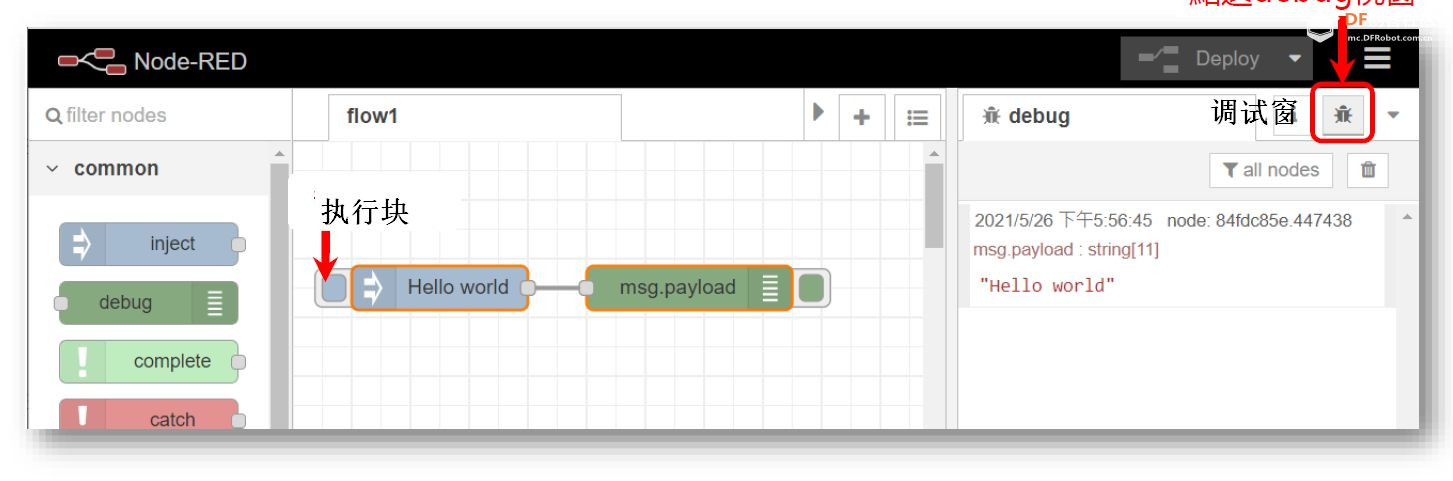The image size is (1453, 481).
Task: Open the hamburger main menu
Action: [1377, 59]
